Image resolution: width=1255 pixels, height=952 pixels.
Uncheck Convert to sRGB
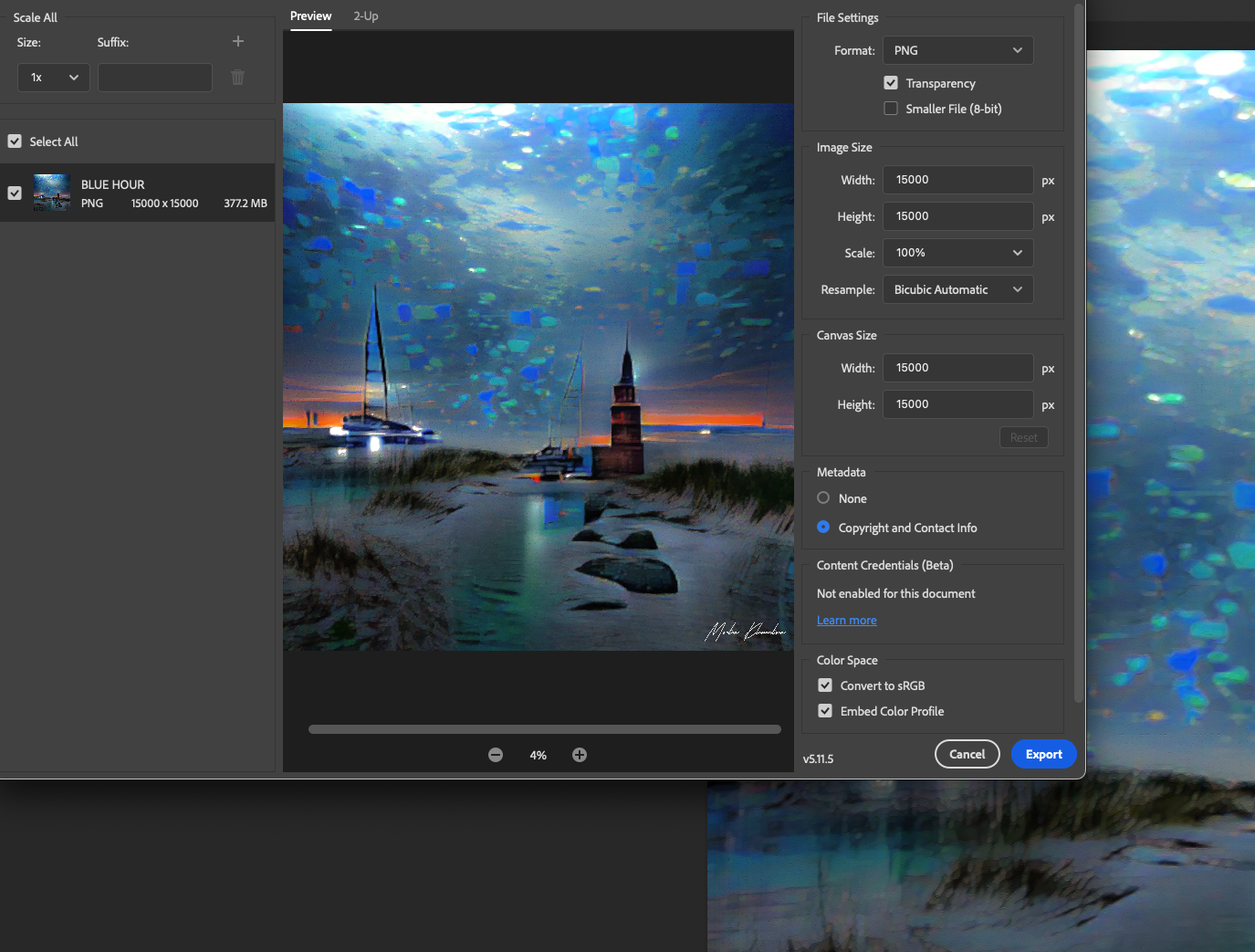click(x=825, y=685)
